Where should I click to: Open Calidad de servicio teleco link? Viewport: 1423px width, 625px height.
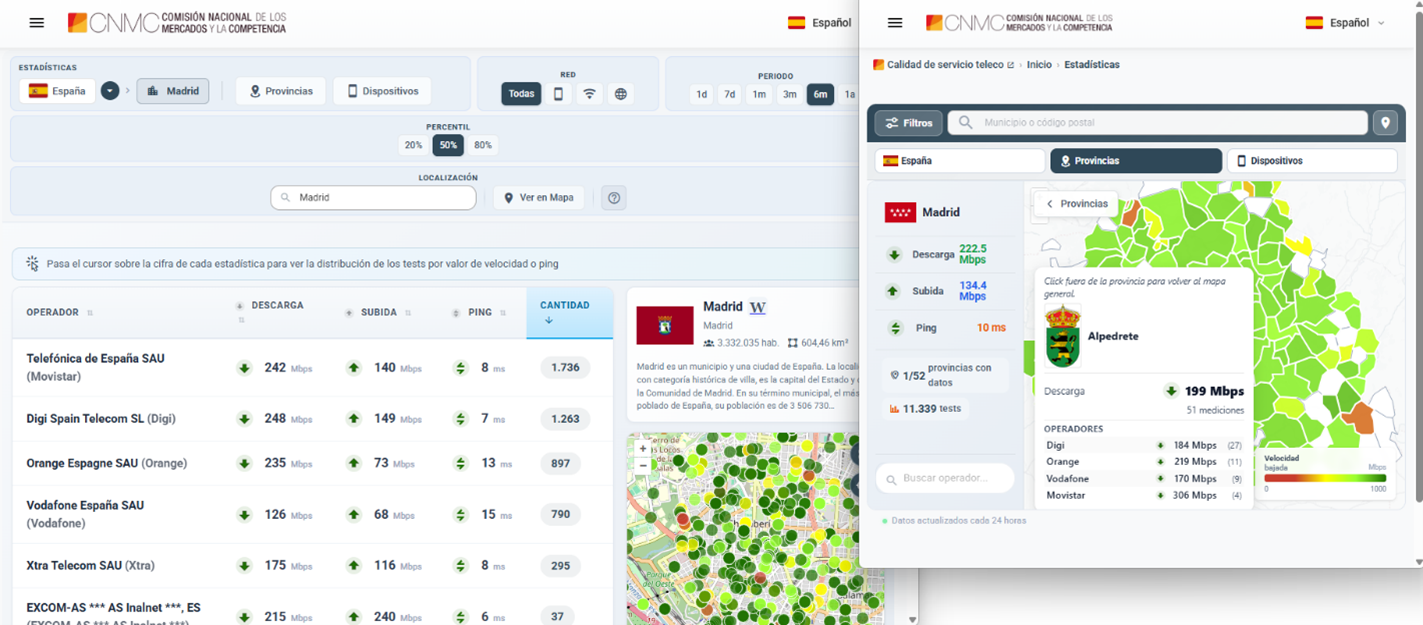tap(944, 65)
